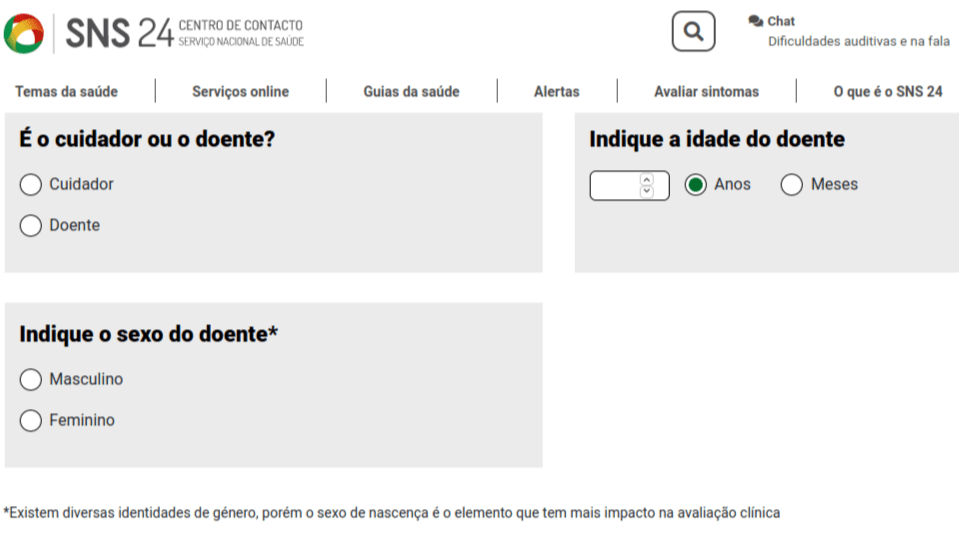
Task: Open the Avaliar sintomas menu item
Action: pos(706,92)
